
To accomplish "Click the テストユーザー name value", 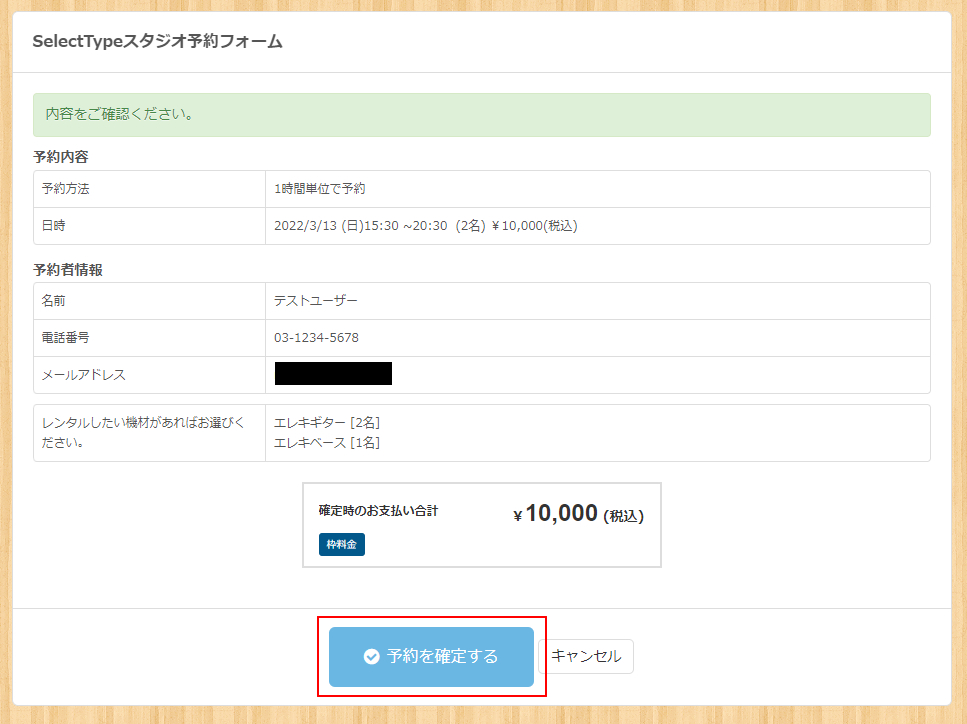I will tap(315, 301).
